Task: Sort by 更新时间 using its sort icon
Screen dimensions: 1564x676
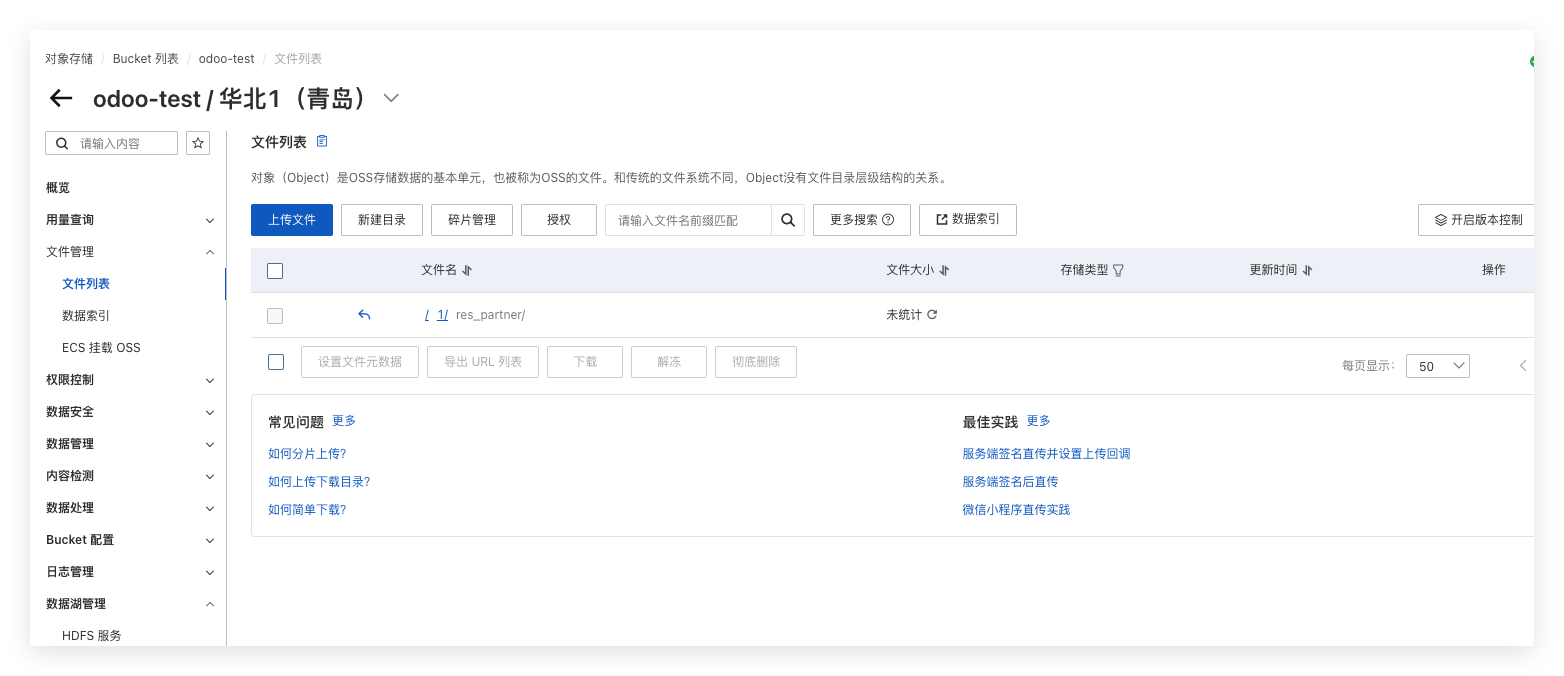Action: [1307, 270]
